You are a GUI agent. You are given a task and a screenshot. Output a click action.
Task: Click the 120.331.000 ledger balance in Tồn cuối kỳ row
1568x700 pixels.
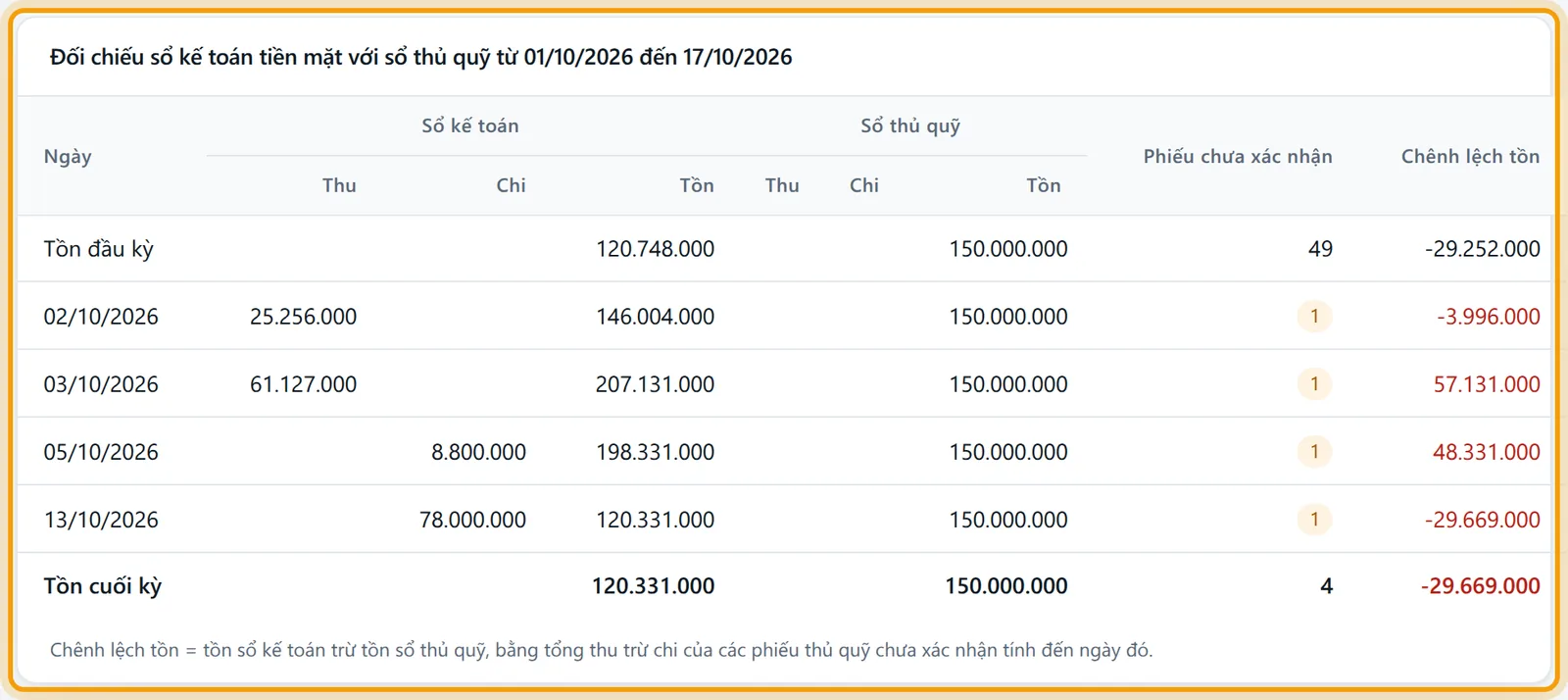pyautogui.click(x=653, y=586)
